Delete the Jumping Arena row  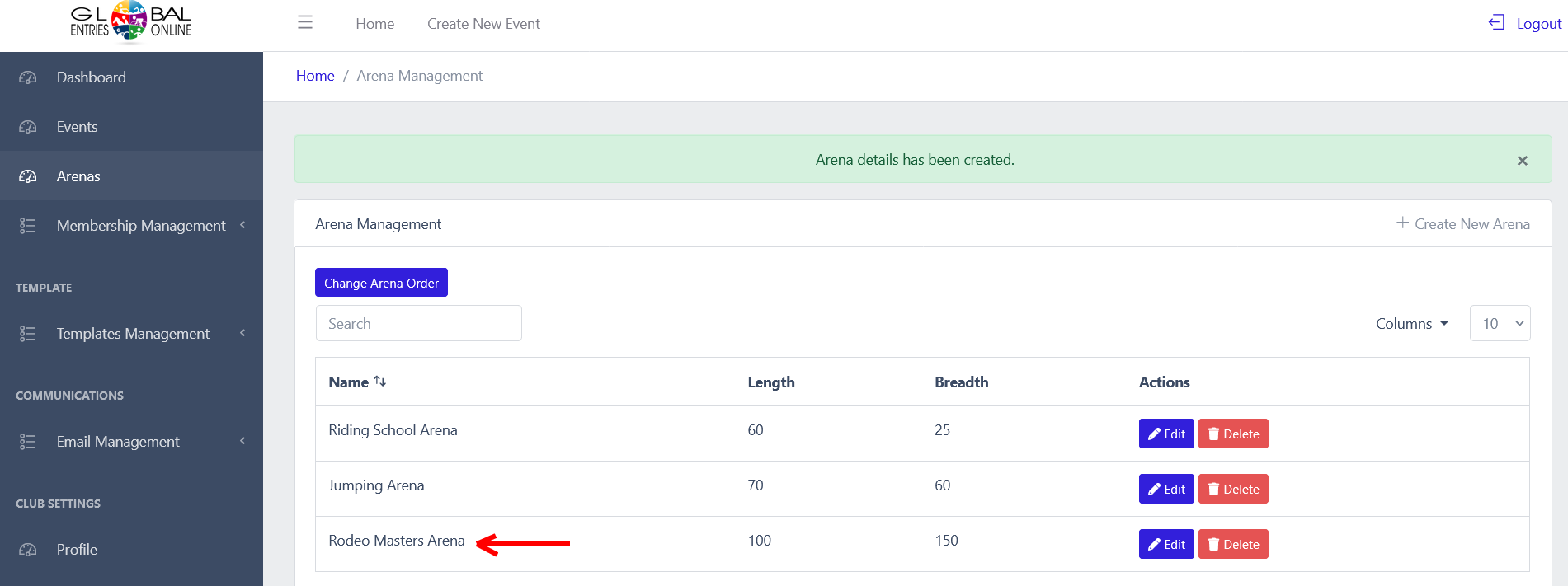pyautogui.click(x=1232, y=489)
